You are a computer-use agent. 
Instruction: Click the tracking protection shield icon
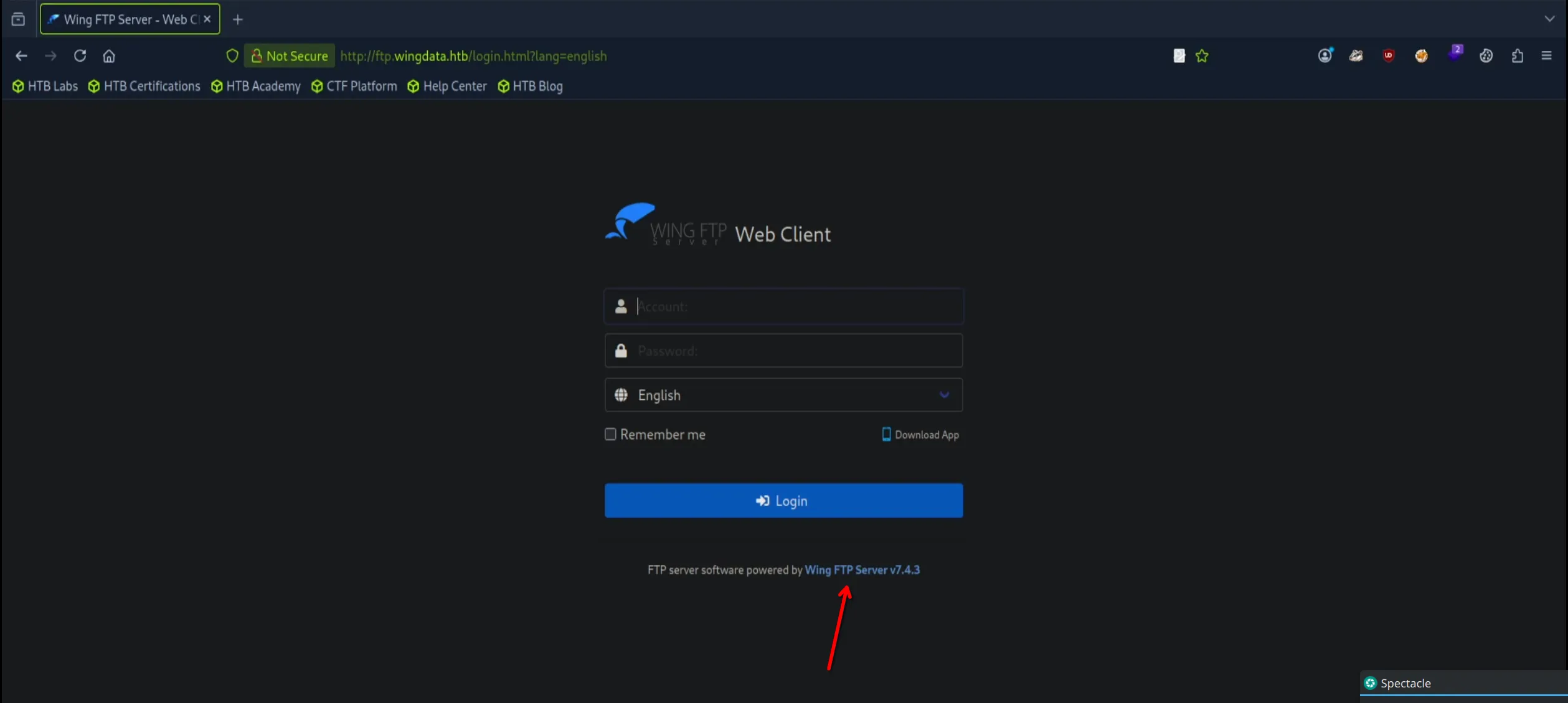[x=232, y=56]
